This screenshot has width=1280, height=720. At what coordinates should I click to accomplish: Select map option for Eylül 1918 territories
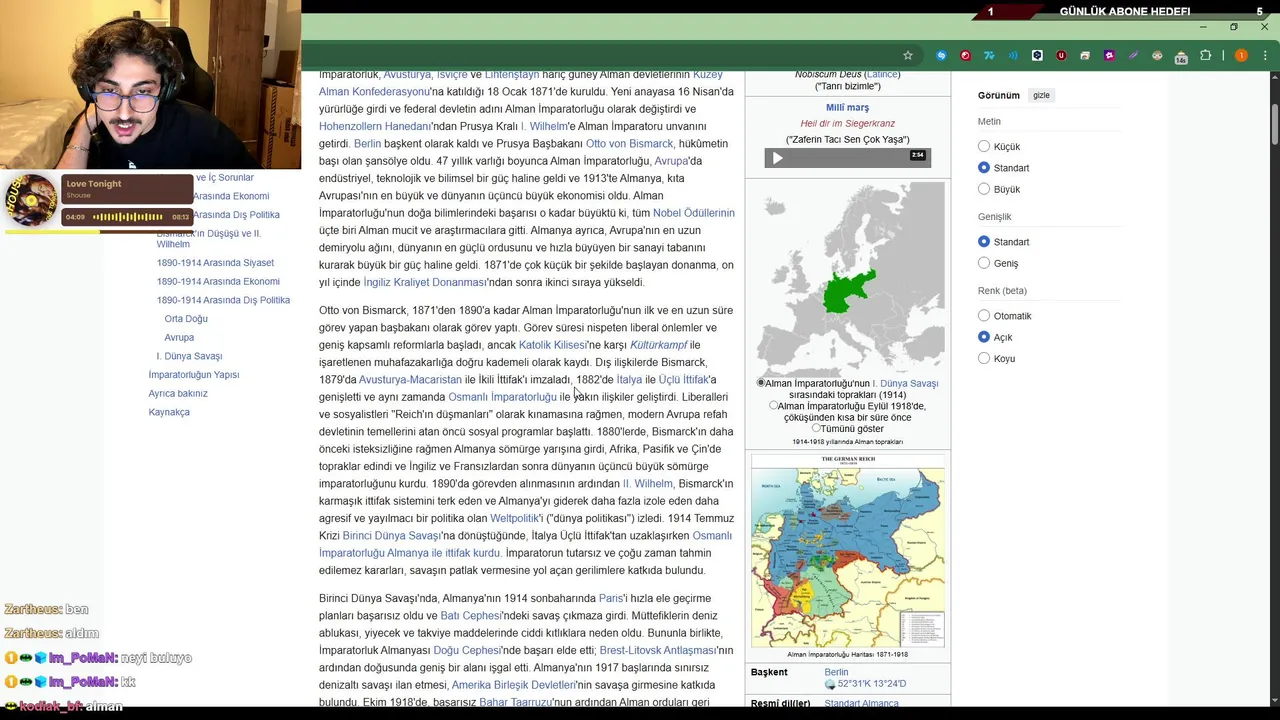(x=773, y=406)
